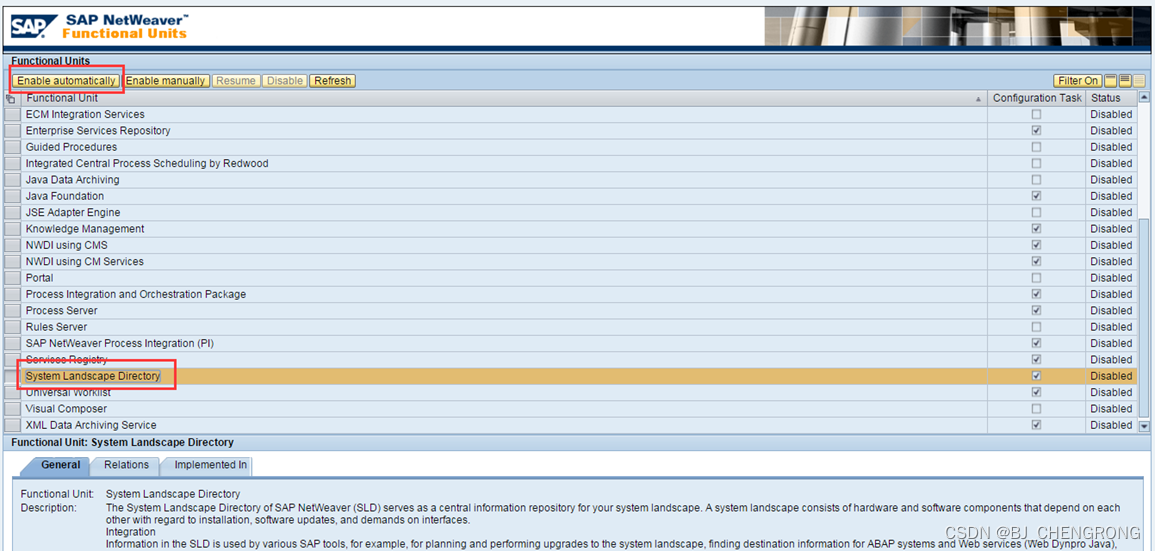Screen dimensions: 1155x551
Task: Click the table scrollbar up arrow
Action: coord(1144,97)
